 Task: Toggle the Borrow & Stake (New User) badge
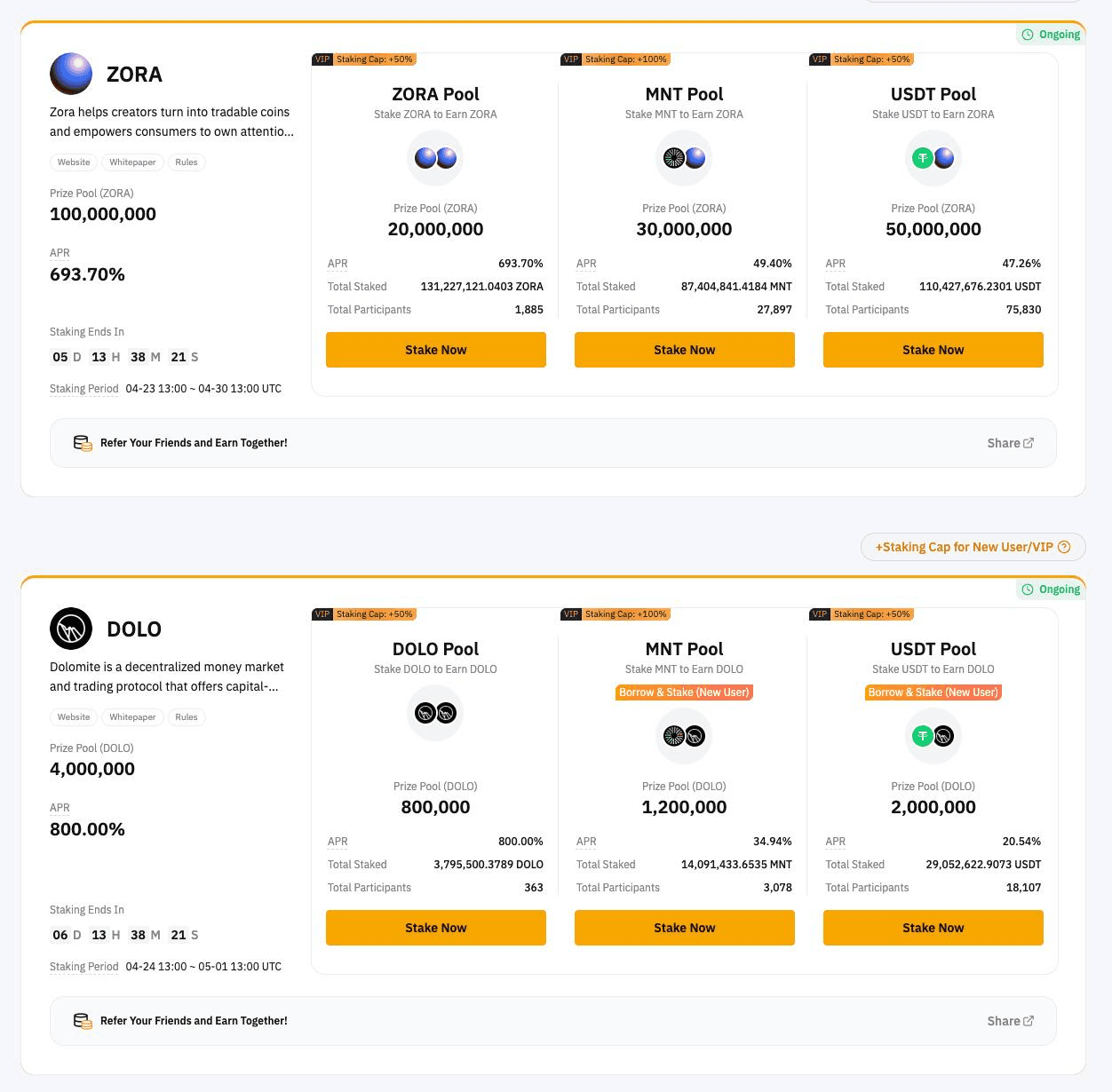[x=684, y=692]
